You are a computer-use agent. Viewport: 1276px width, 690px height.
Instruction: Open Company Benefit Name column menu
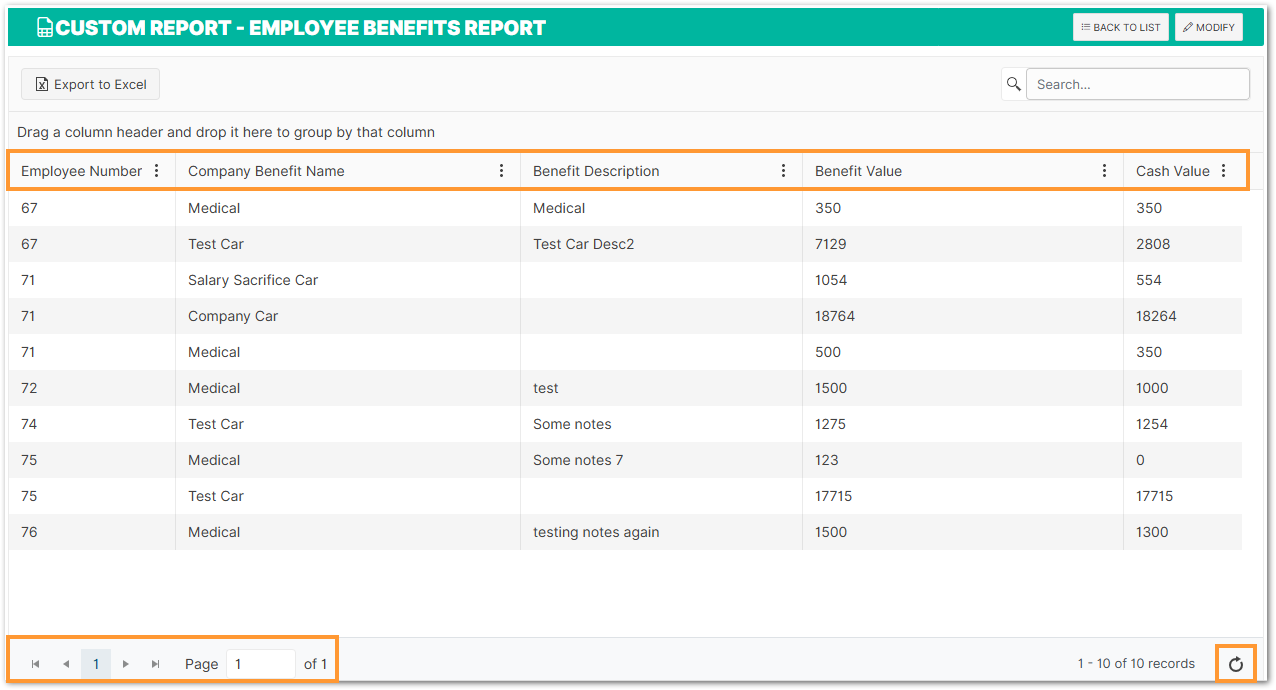pos(502,171)
